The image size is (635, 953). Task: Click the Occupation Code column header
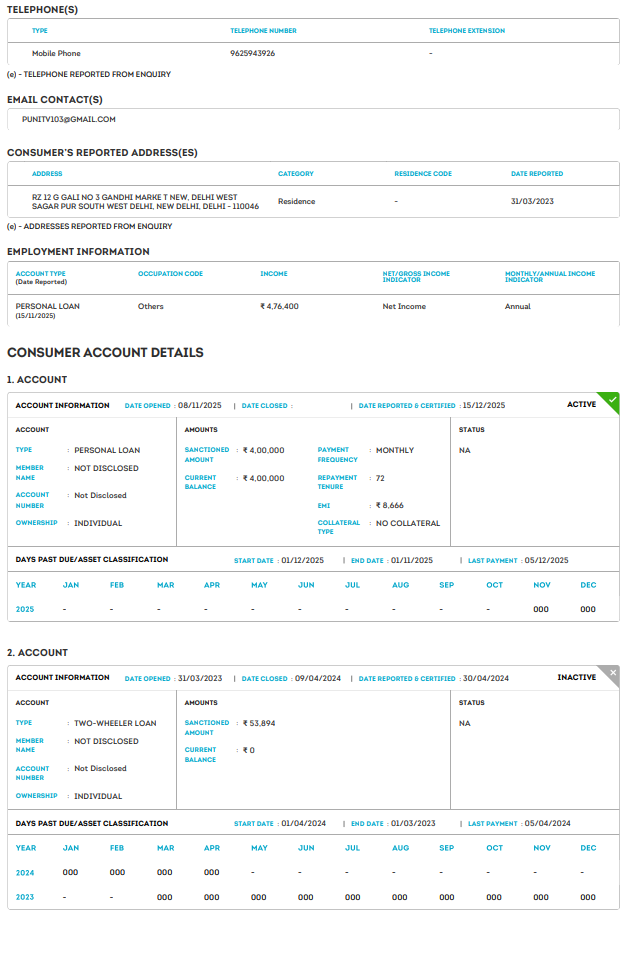(x=170, y=273)
